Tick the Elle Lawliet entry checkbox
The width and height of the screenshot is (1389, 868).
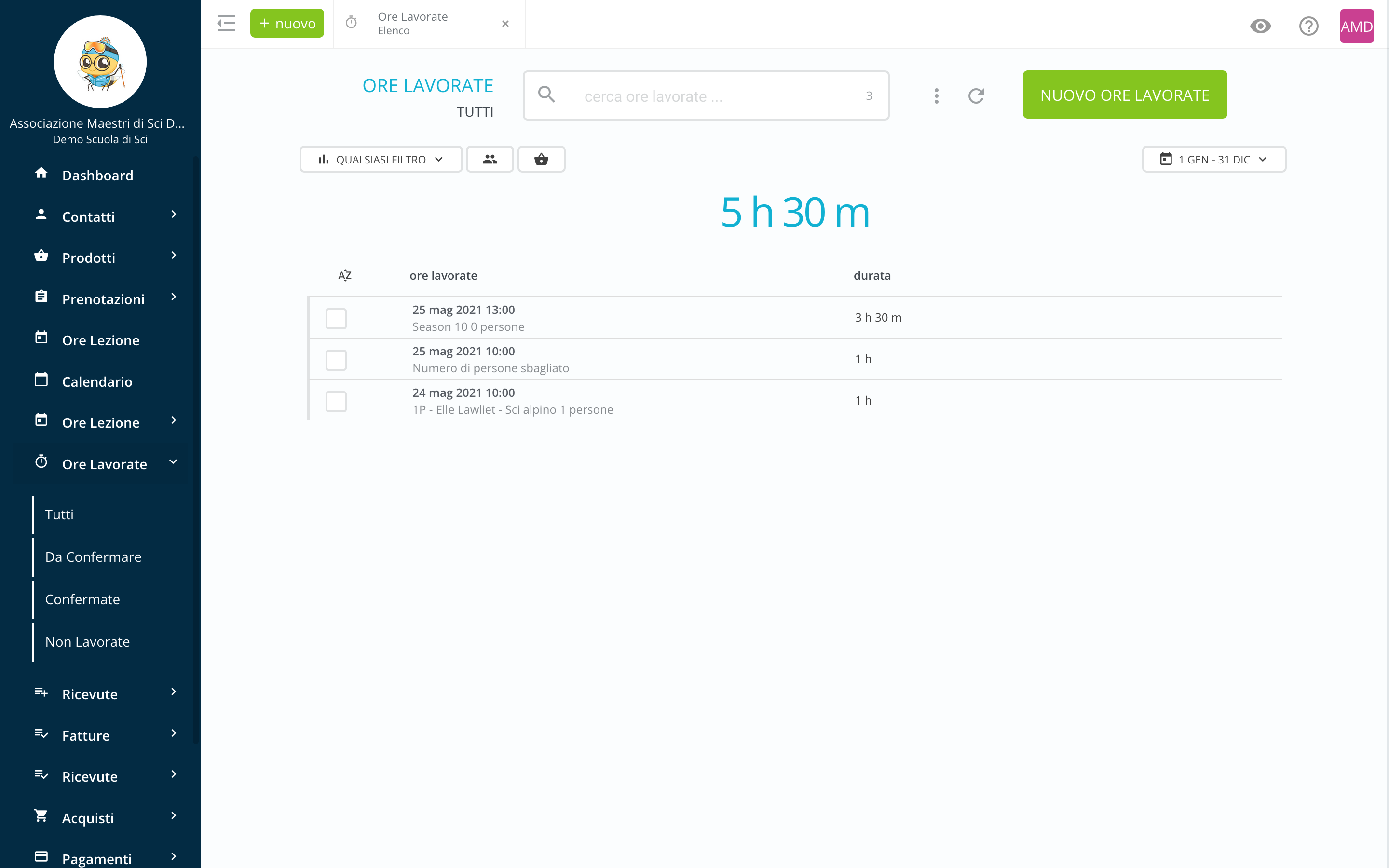point(336,401)
